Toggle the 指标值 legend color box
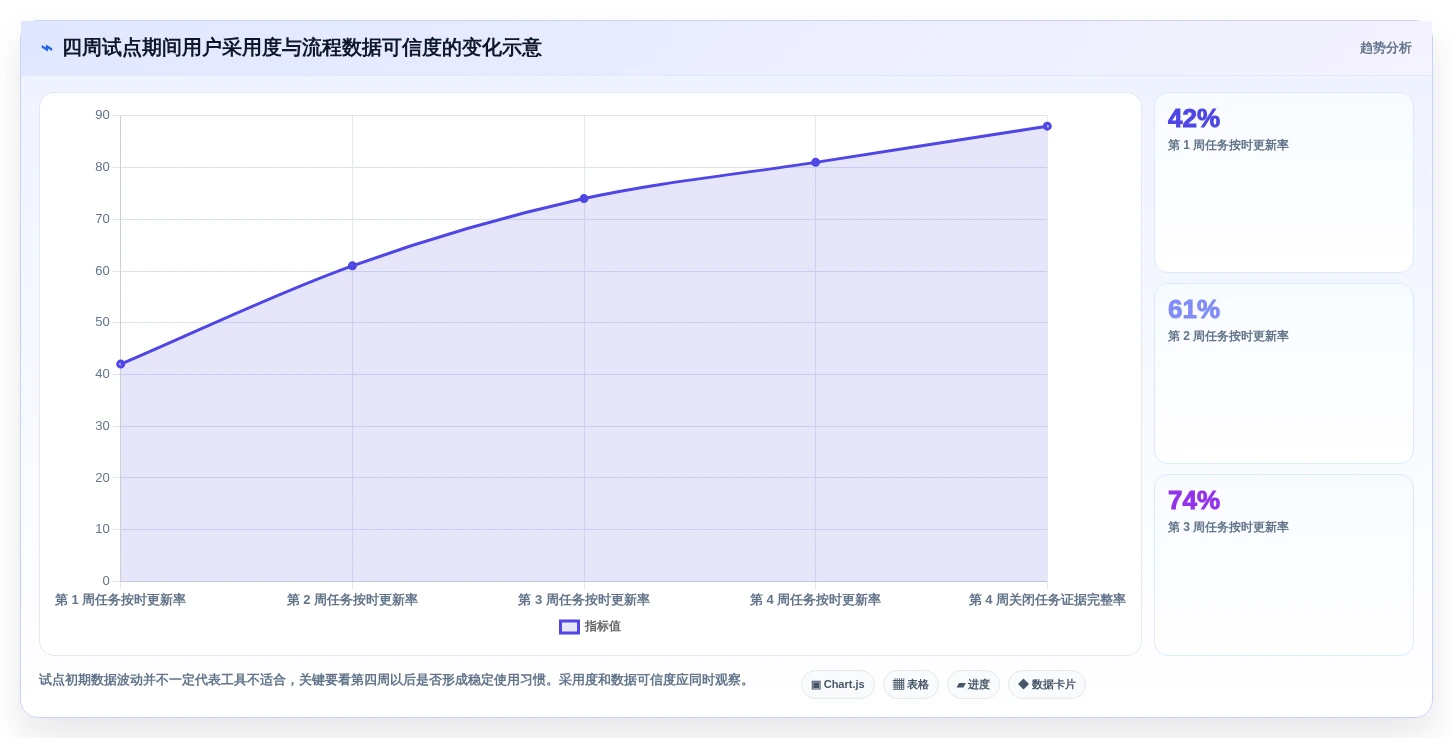 click(569, 627)
